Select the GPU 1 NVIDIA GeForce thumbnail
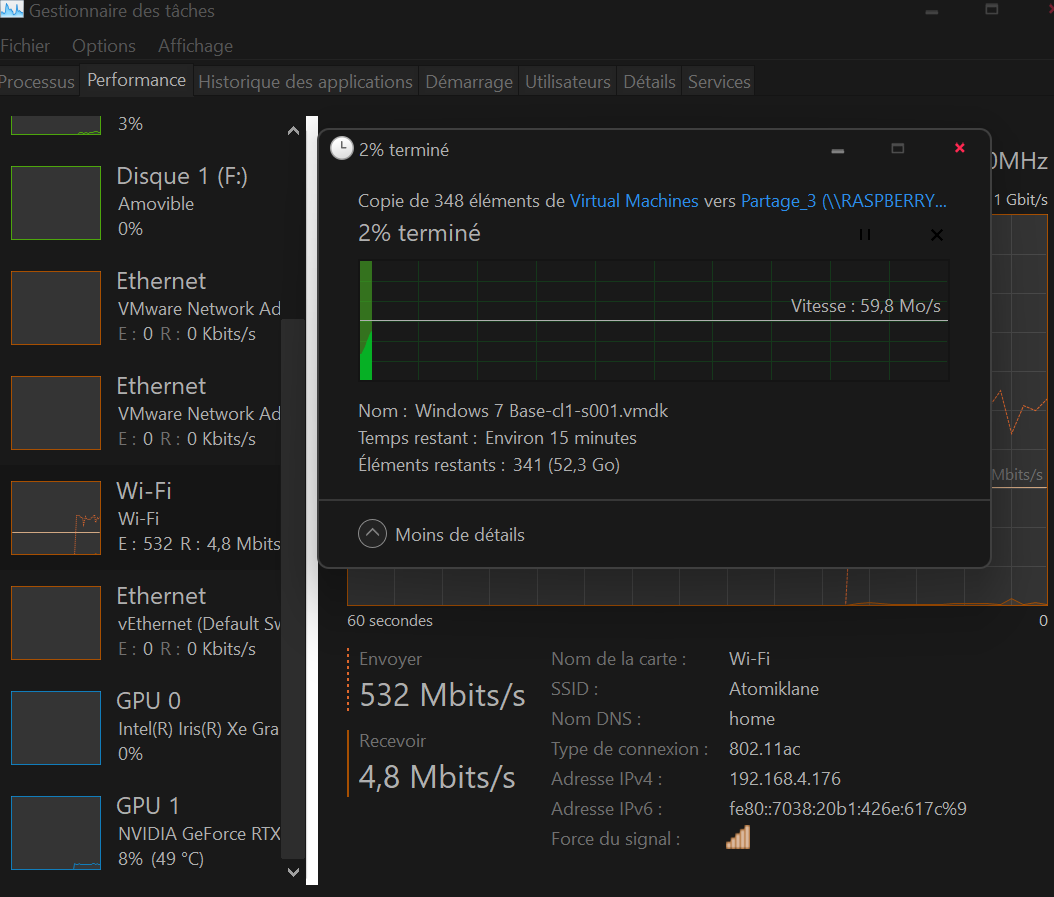 (56, 832)
